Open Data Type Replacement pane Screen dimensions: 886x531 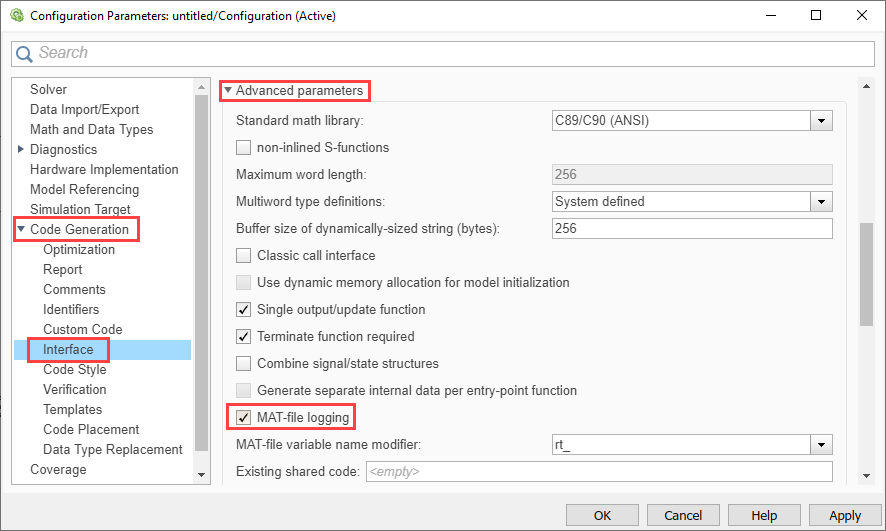point(113,450)
